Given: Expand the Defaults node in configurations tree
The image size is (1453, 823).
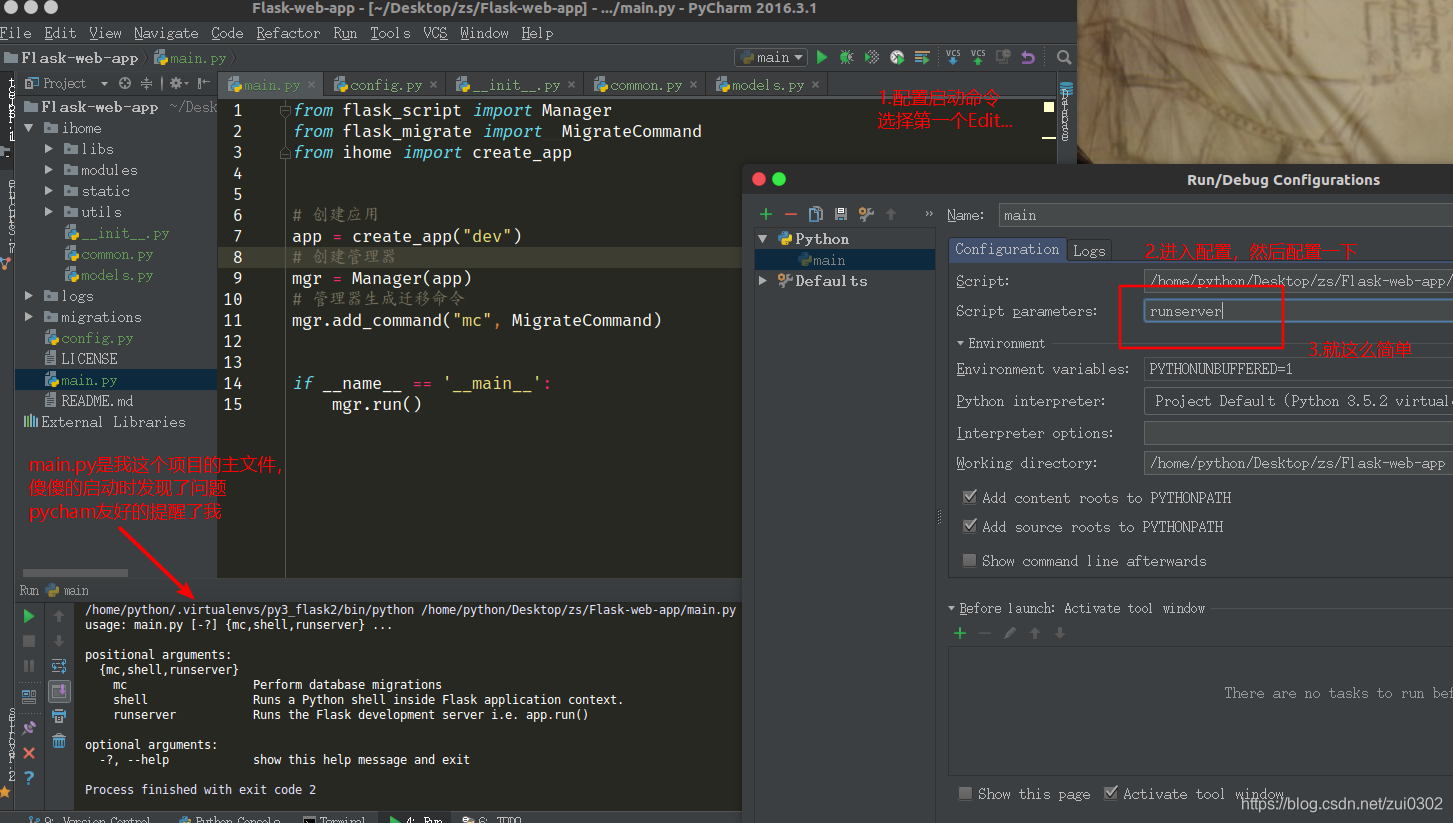Looking at the screenshot, I should (x=763, y=281).
